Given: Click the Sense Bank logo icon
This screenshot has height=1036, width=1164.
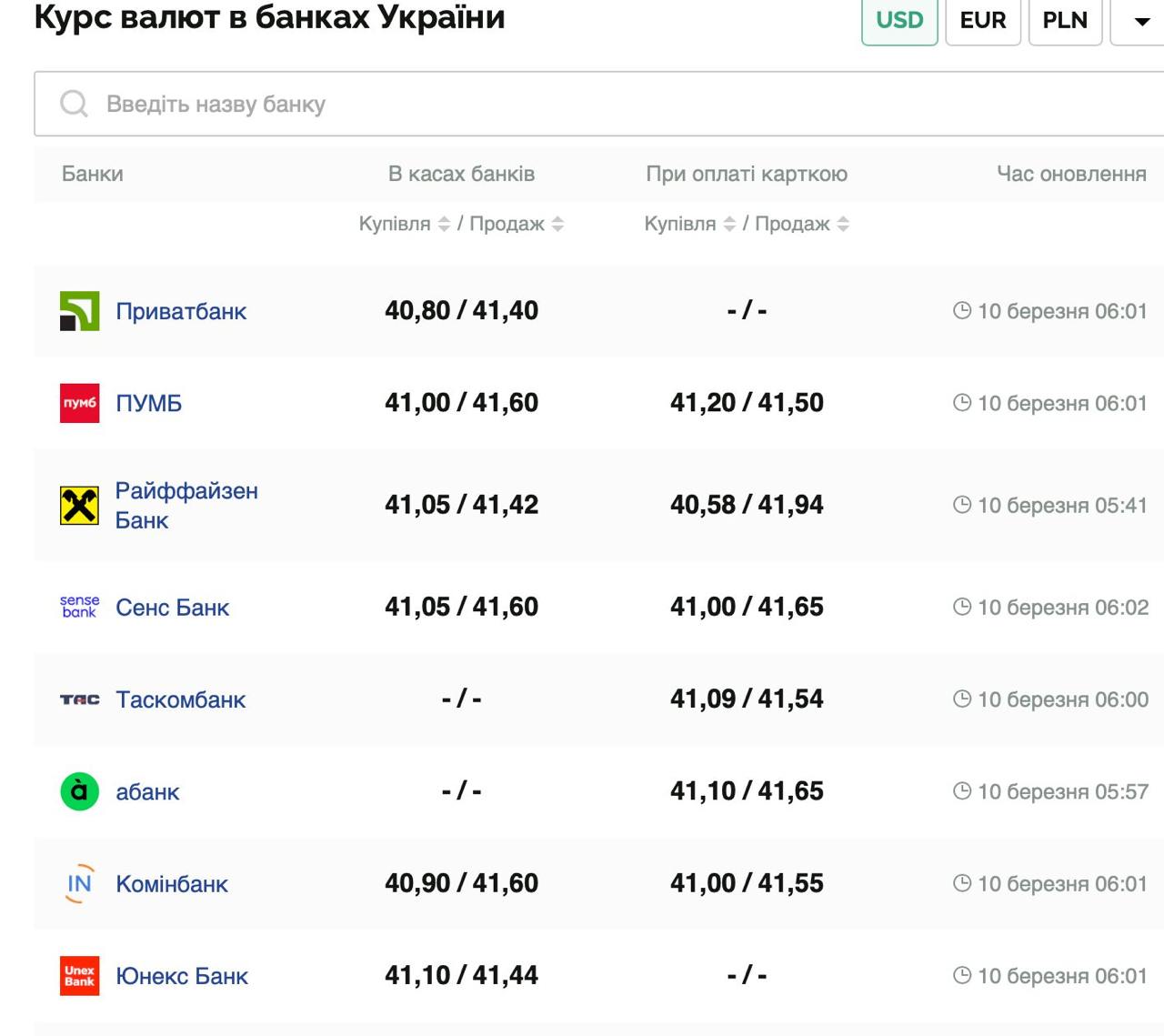Looking at the screenshot, I should (79, 607).
